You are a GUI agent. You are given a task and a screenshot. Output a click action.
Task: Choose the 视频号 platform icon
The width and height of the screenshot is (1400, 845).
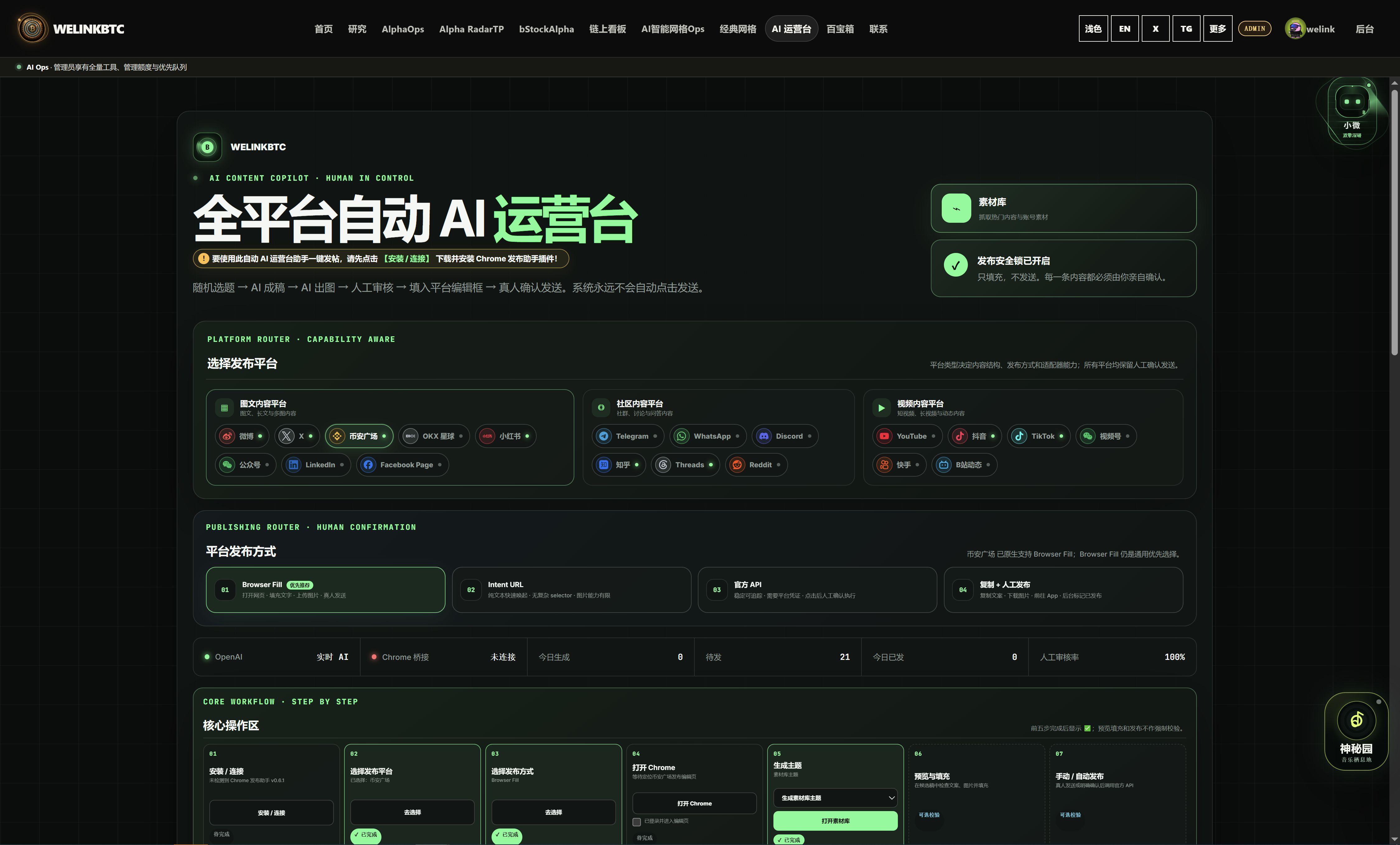coord(1088,437)
